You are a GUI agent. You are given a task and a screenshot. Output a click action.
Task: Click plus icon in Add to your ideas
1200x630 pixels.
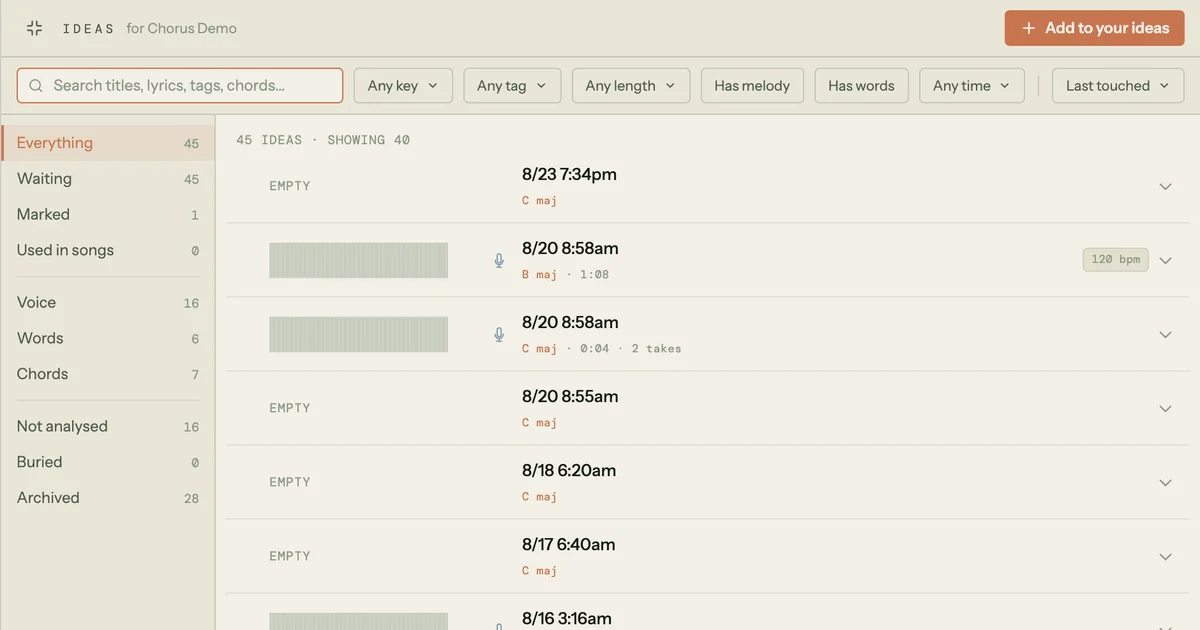pyautogui.click(x=1028, y=28)
